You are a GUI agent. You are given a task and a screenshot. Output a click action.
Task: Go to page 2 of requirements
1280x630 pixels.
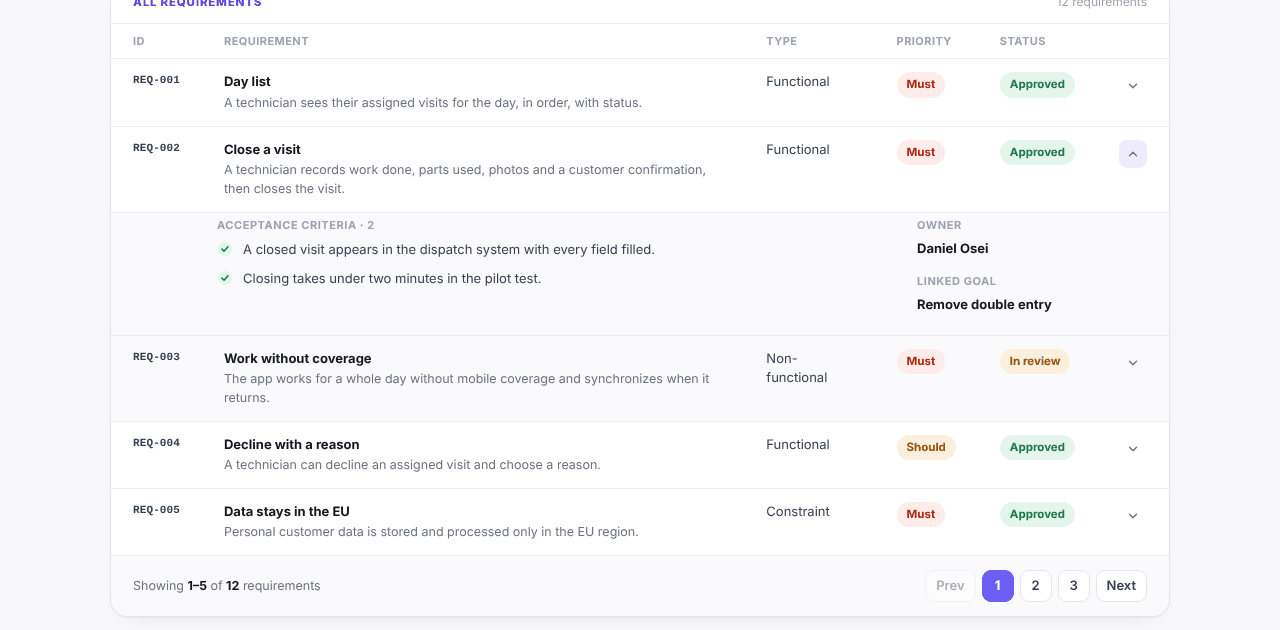point(1036,586)
